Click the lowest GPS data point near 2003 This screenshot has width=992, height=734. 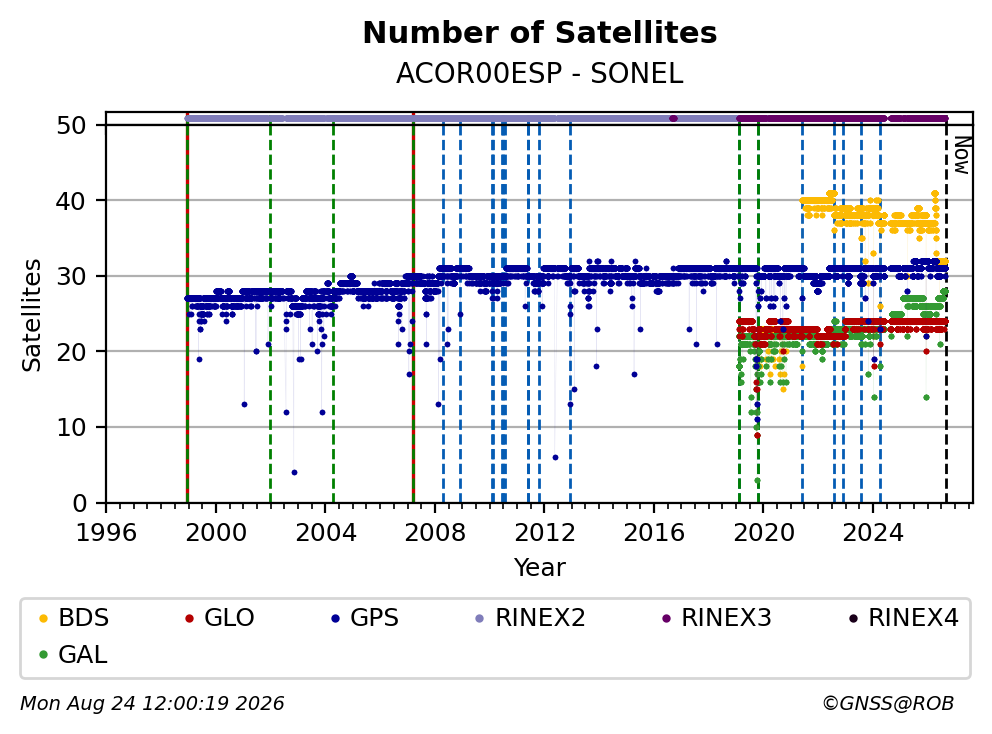[294, 473]
